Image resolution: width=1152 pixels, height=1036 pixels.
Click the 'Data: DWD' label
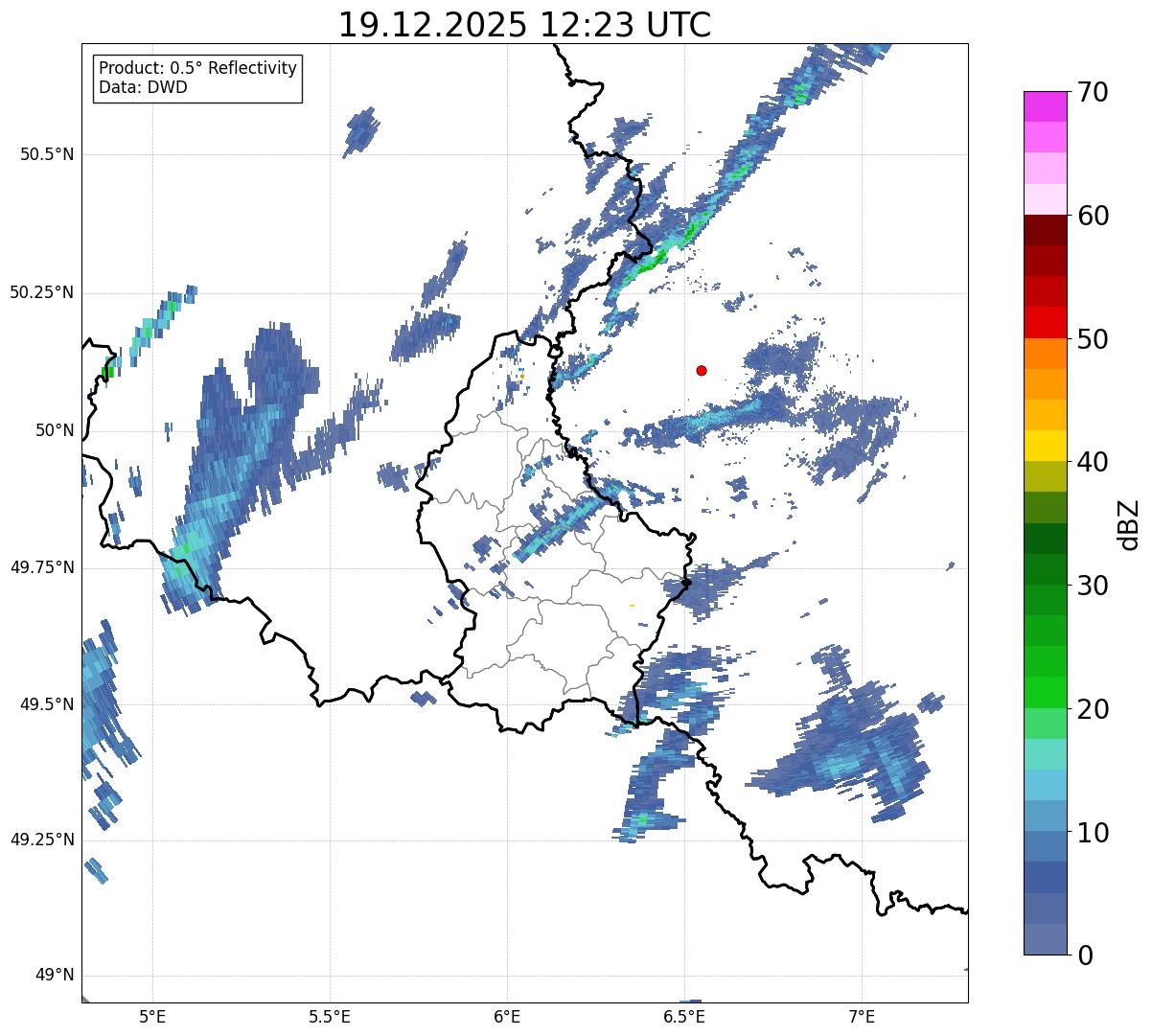[143, 87]
